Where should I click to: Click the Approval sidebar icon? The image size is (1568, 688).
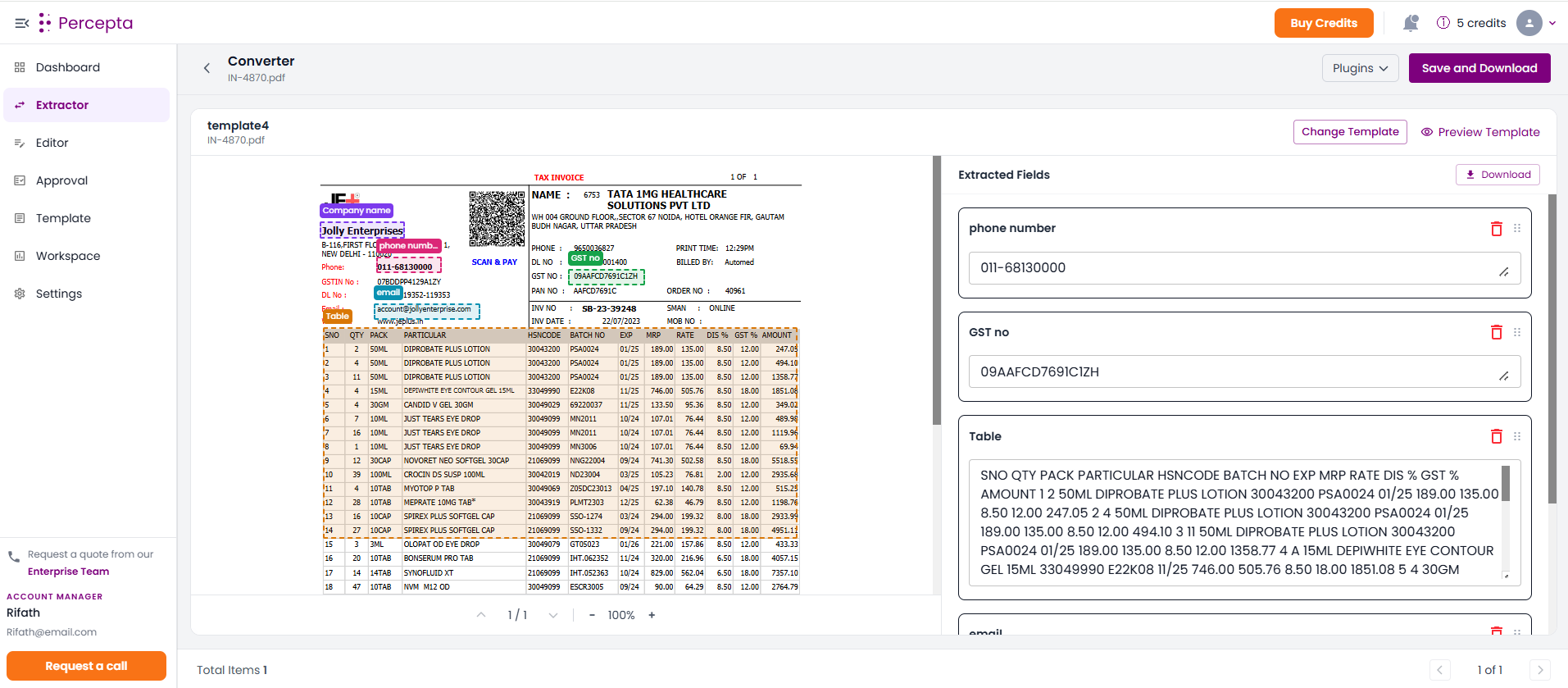point(20,180)
